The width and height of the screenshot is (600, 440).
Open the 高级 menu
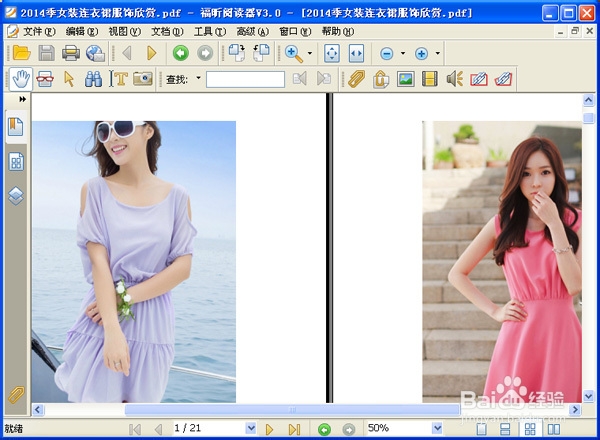253,32
